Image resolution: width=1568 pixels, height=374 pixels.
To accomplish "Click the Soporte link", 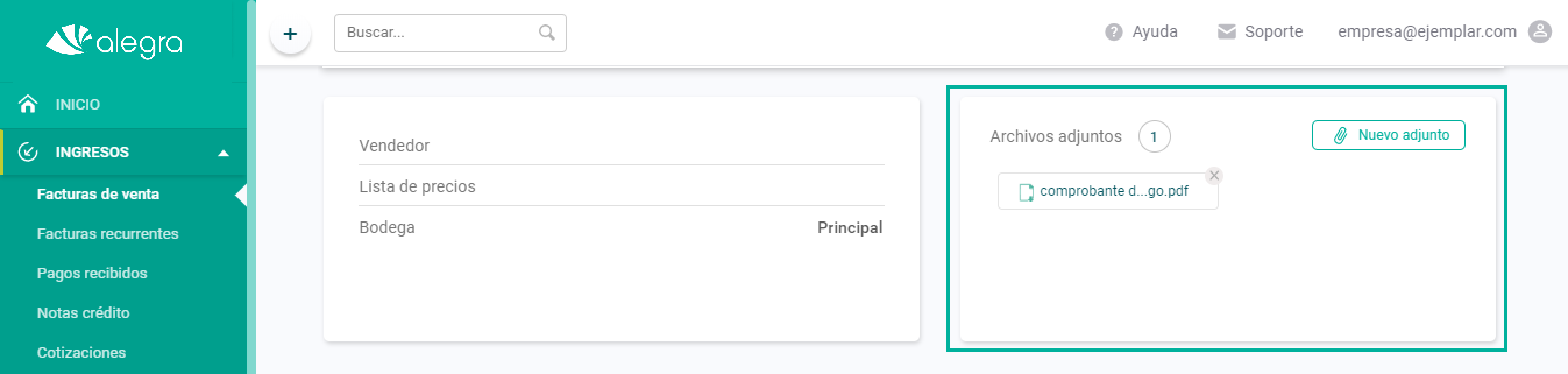I will pyautogui.click(x=1273, y=32).
